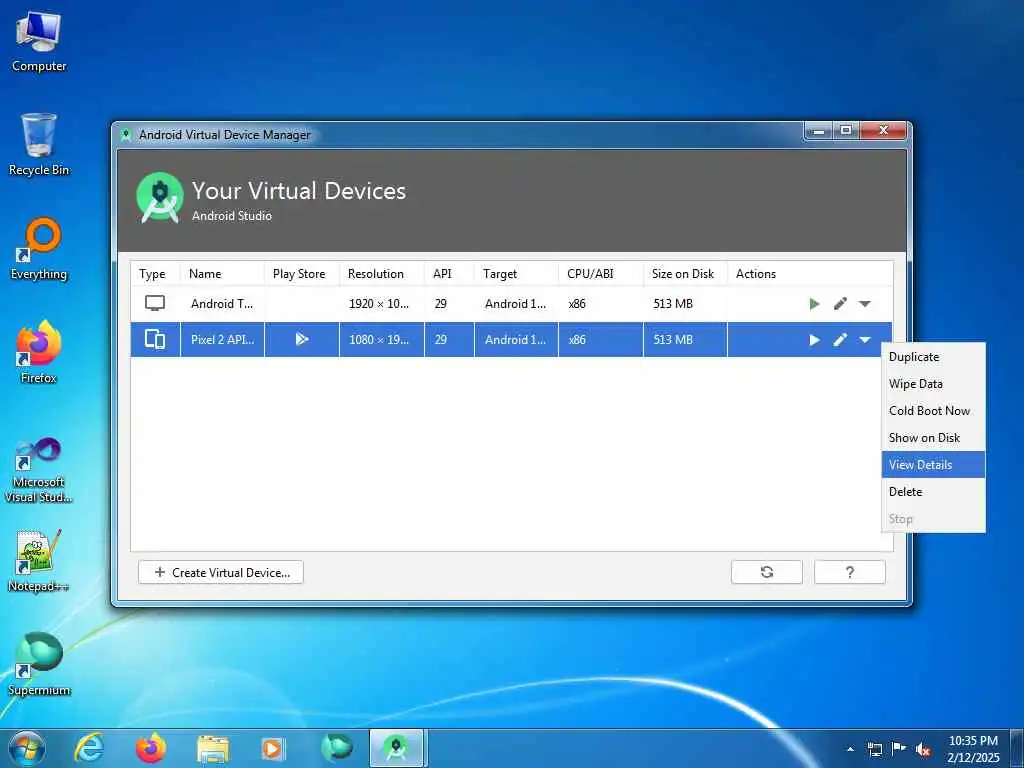Open the Firefox desktop shortcut
The height and width of the screenshot is (768, 1024).
[39, 353]
